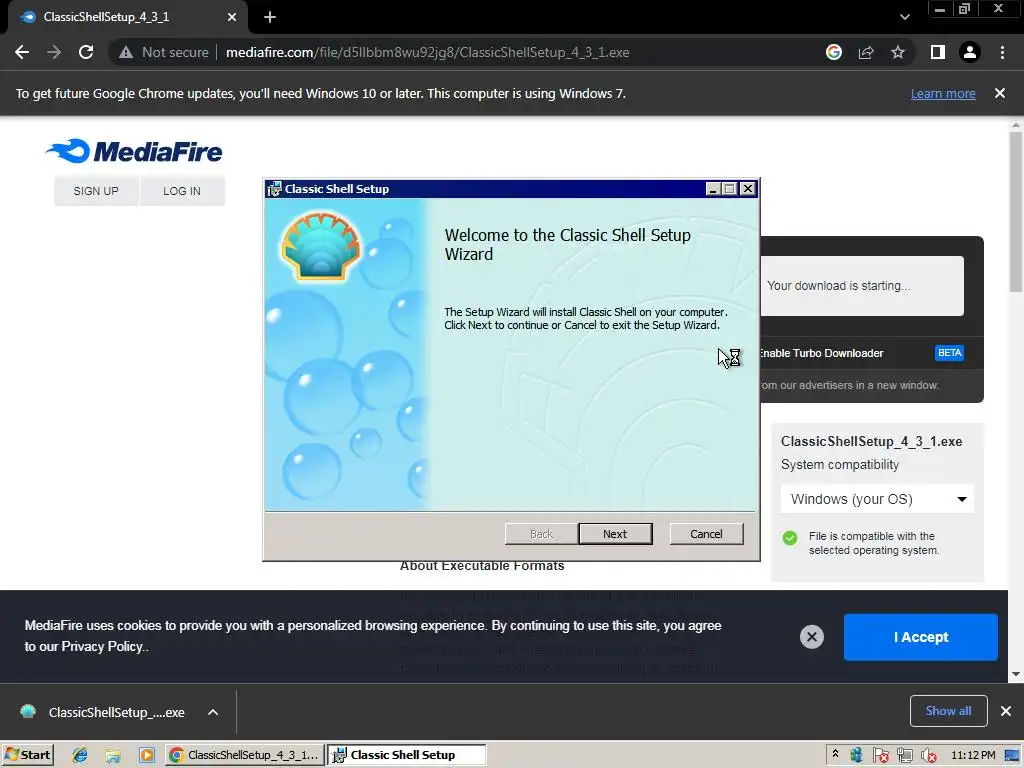Click the Enable Turbo Downloader text

(821, 353)
